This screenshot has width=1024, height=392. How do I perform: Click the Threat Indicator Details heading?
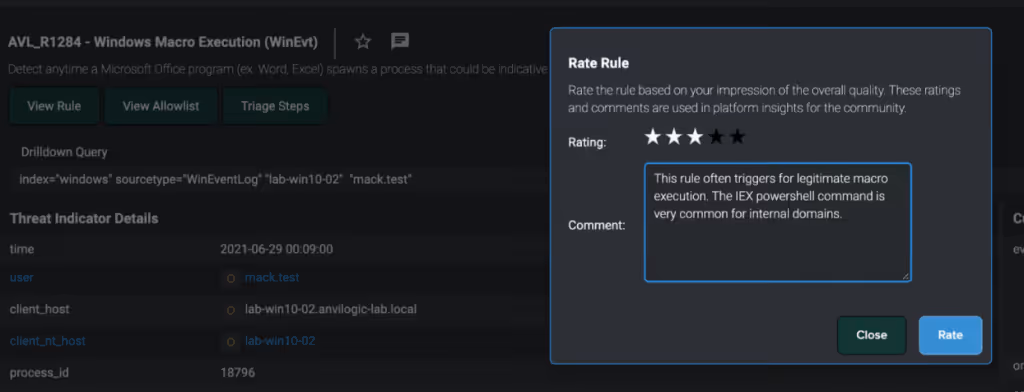84,219
